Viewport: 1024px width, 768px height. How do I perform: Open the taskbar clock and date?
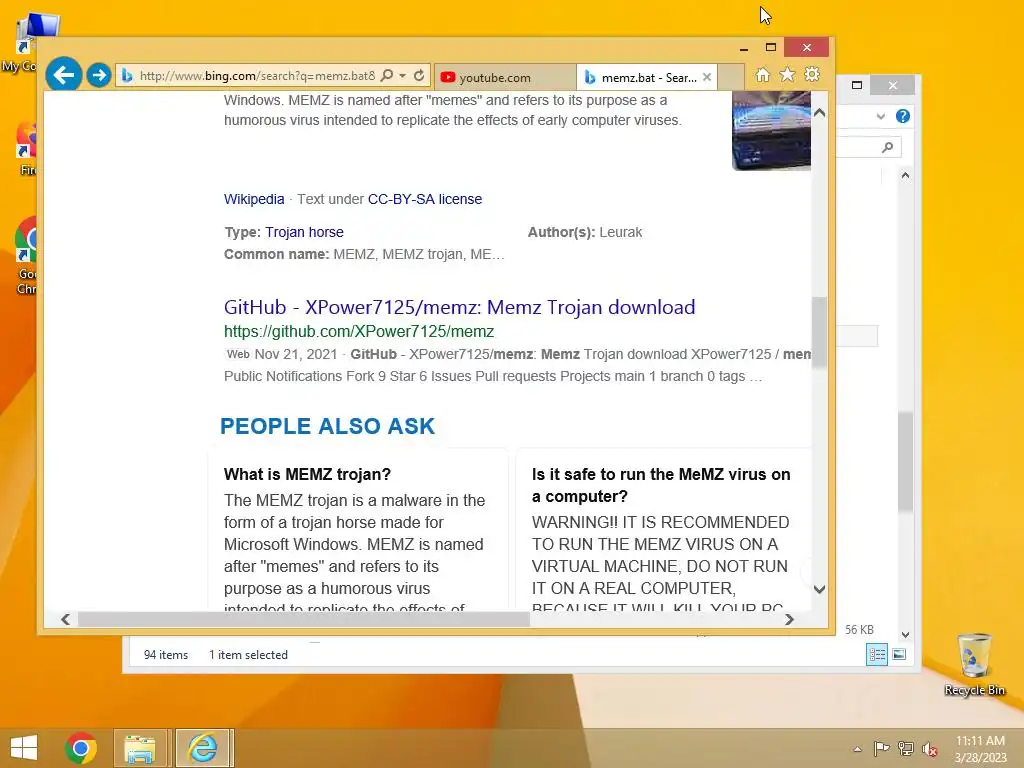click(980, 749)
